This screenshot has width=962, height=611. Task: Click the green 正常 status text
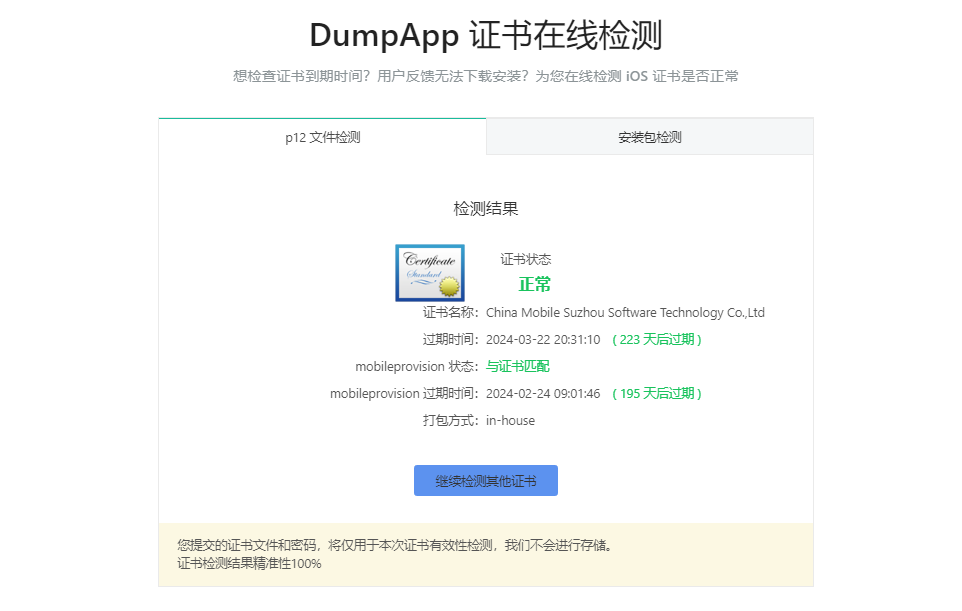click(535, 284)
